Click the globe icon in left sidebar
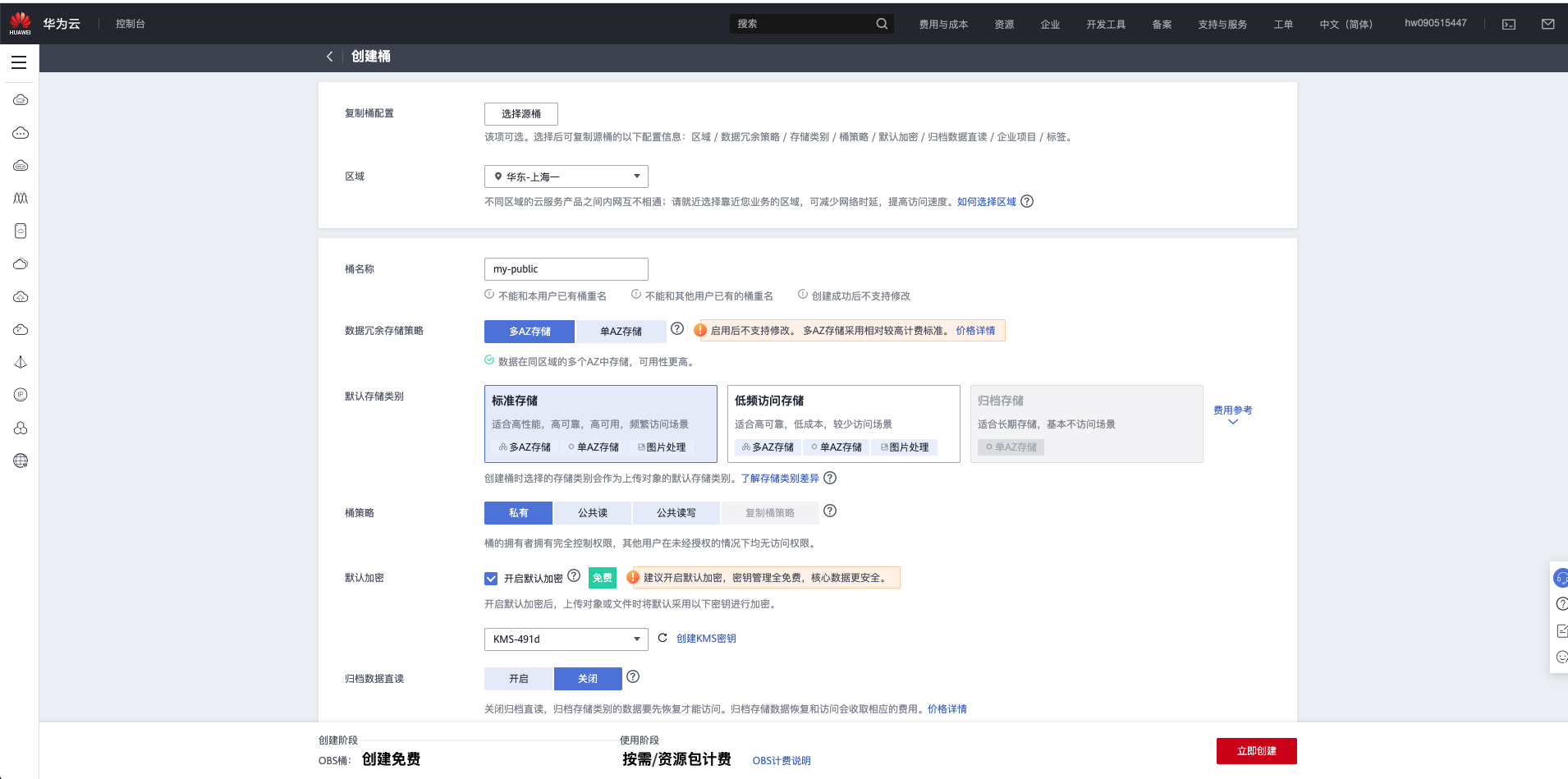The height and width of the screenshot is (779, 1568). click(x=20, y=461)
